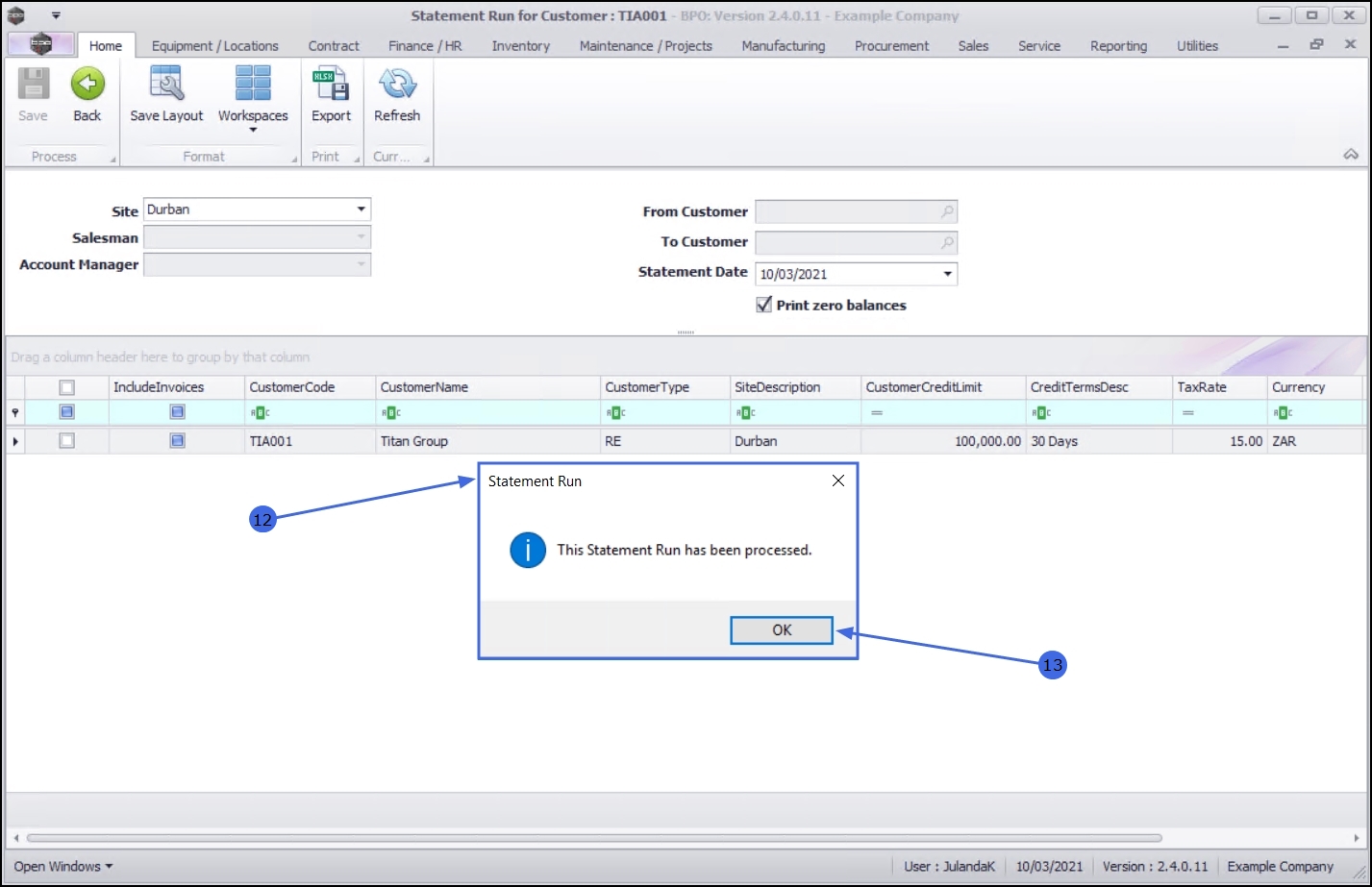Click the From Customer search magnifier

click(x=947, y=212)
